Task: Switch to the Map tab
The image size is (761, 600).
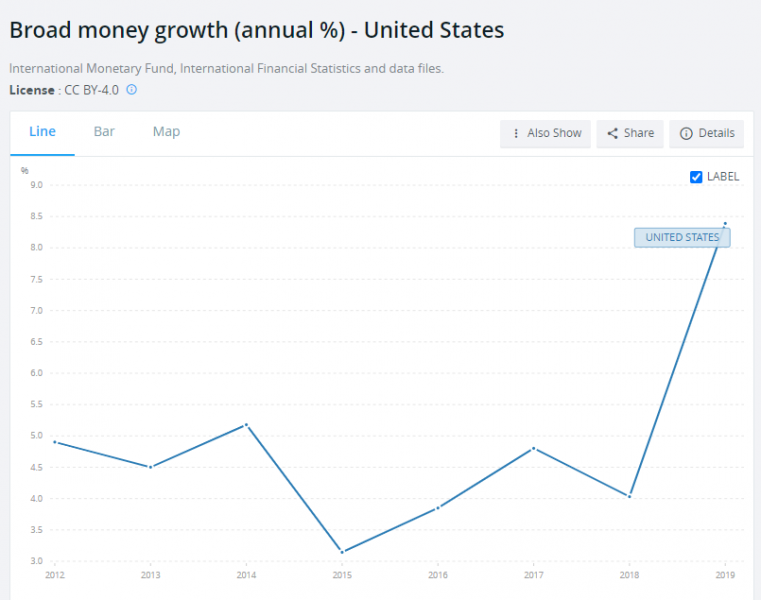Action: tap(166, 131)
